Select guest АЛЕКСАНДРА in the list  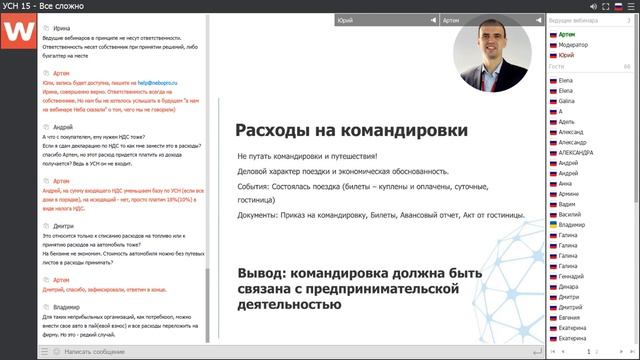(576, 153)
